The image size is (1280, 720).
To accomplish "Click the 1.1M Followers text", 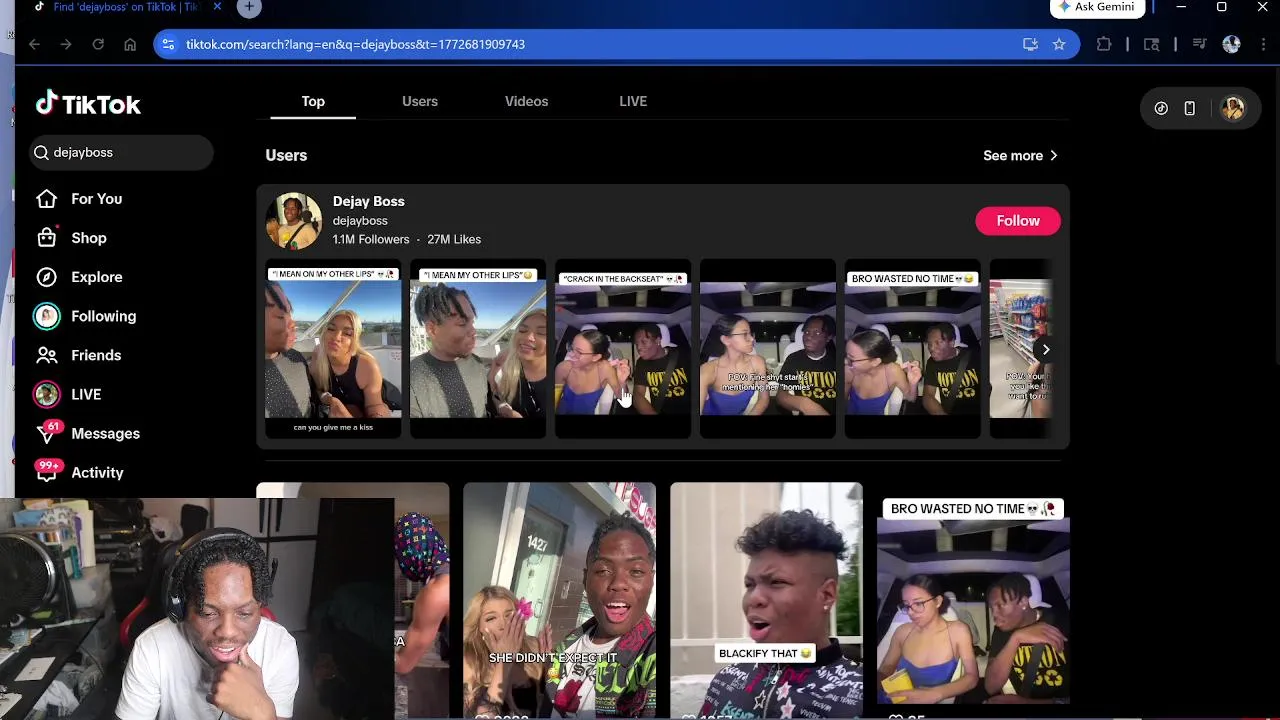I will (371, 239).
